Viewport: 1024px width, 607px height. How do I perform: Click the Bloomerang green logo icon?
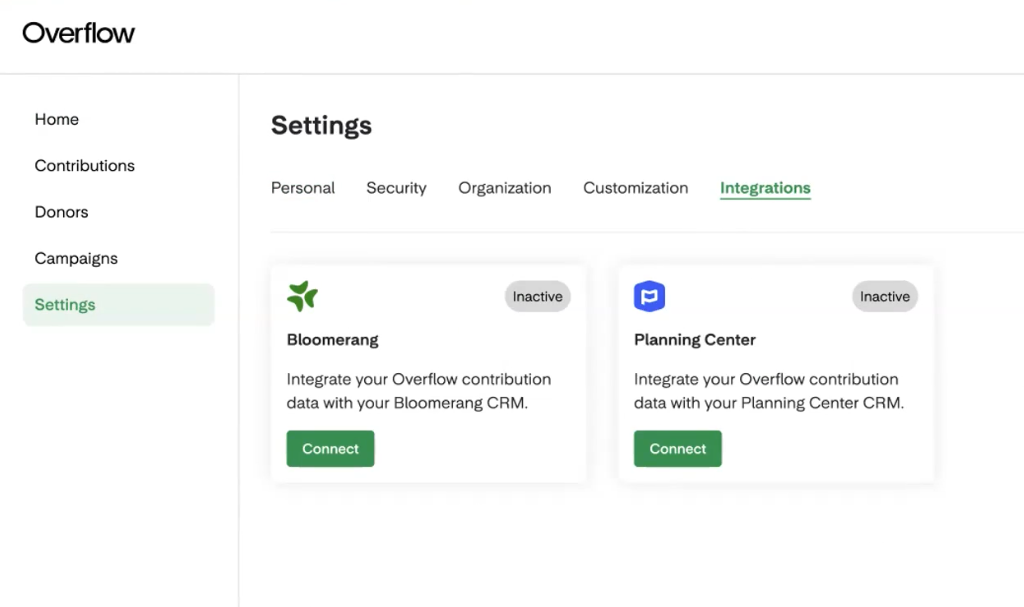(302, 296)
